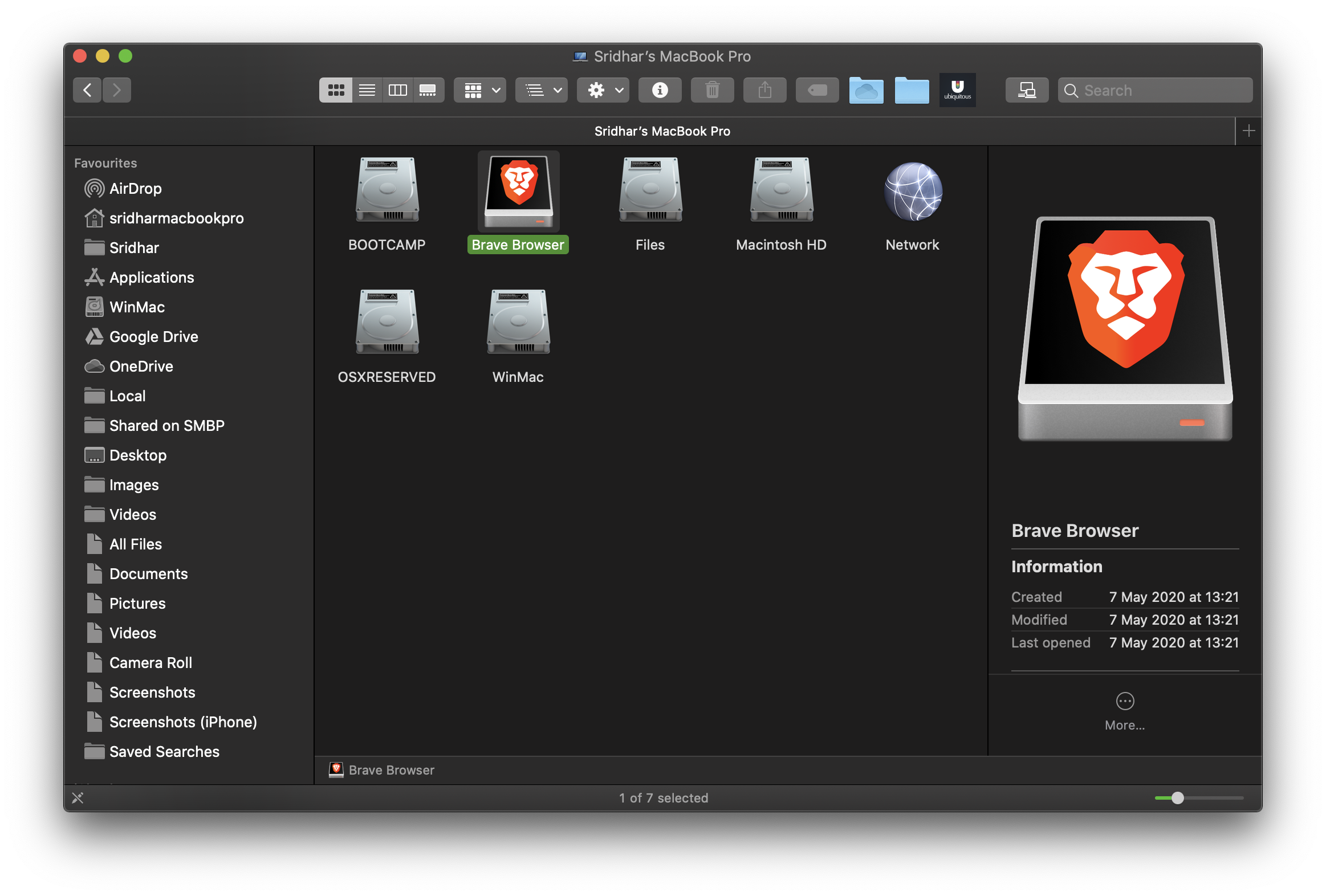Switch to column view mode
Viewport: 1326px width, 896px height.
398,90
